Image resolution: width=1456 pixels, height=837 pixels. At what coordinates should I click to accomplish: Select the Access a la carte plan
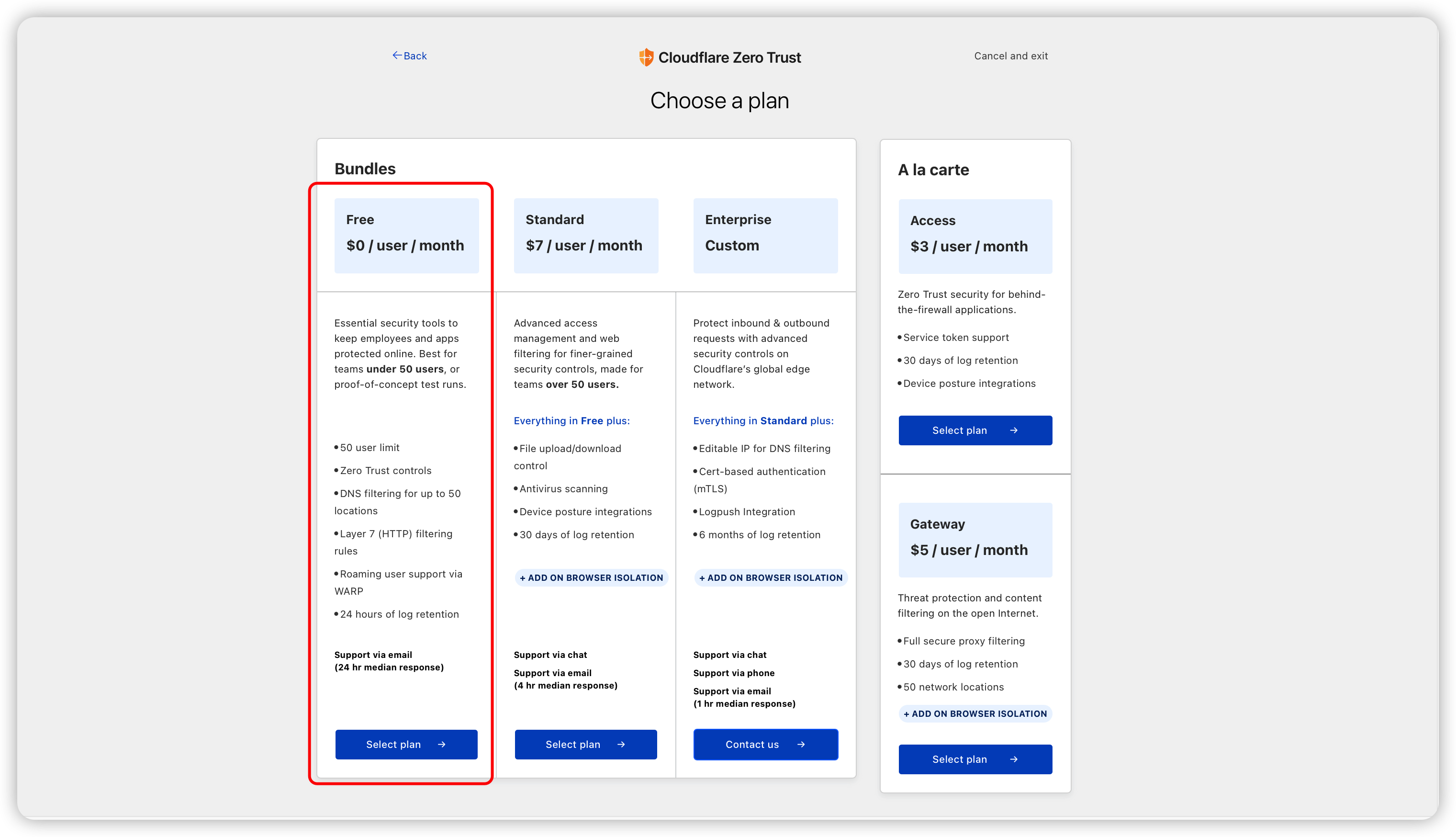point(975,430)
